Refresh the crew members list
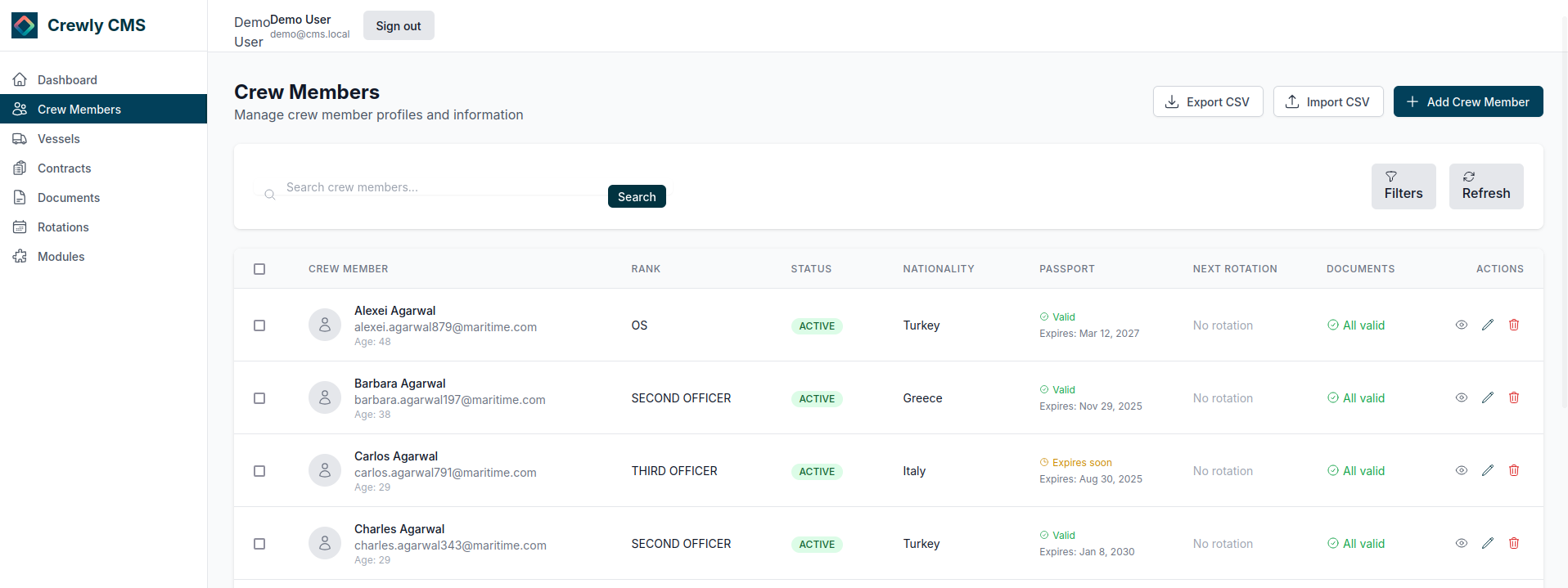This screenshot has height=588, width=1568. (x=1486, y=186)
